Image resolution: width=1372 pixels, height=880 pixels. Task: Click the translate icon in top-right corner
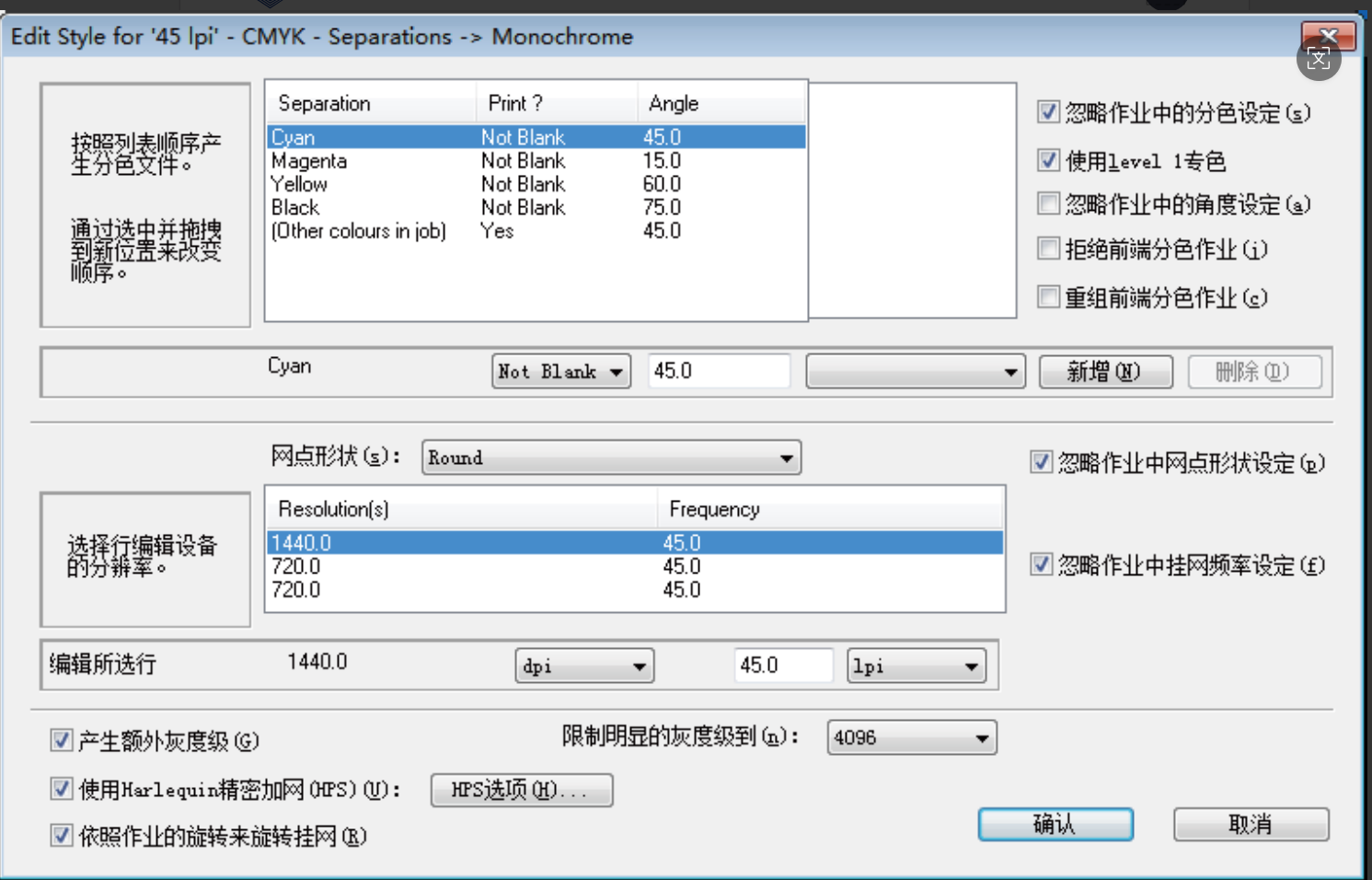[1318, 60]
